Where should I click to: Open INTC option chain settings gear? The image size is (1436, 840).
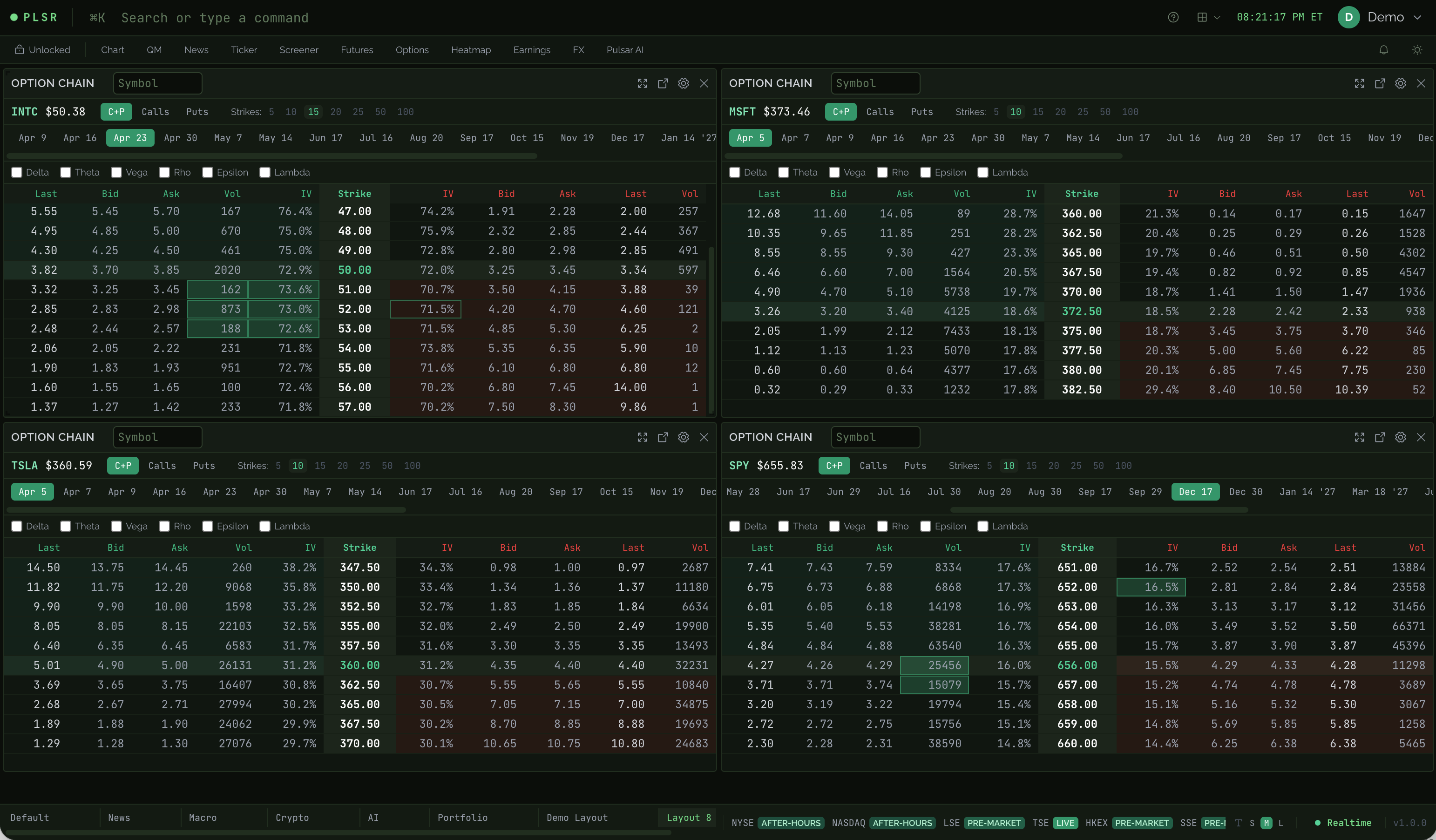pos(683,83)
